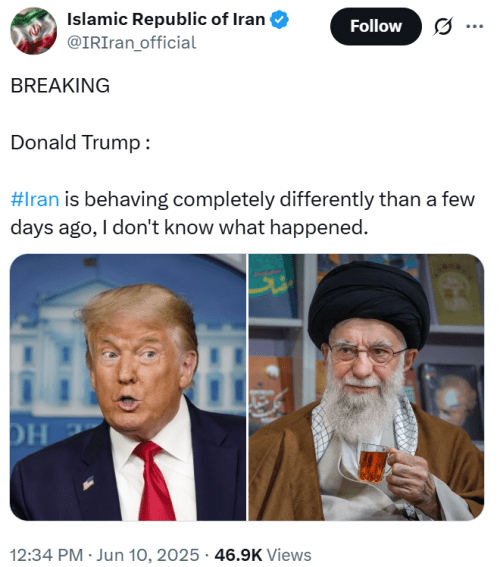
Task: Open the 46.9K Views count
Action: (x=263, y=555)
